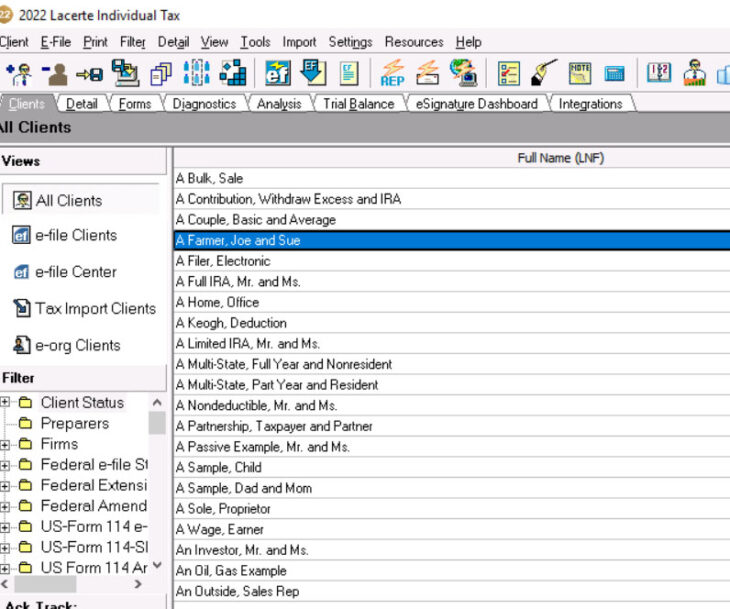Click the Add Client toolbar icon
Screen dimensions: 730x609
[x=17, y=73]
